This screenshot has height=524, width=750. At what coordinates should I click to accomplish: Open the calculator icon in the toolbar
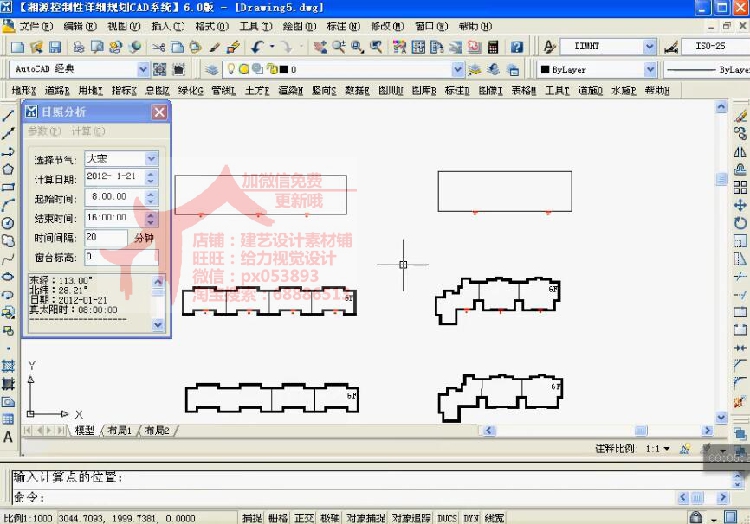(493, 47)
